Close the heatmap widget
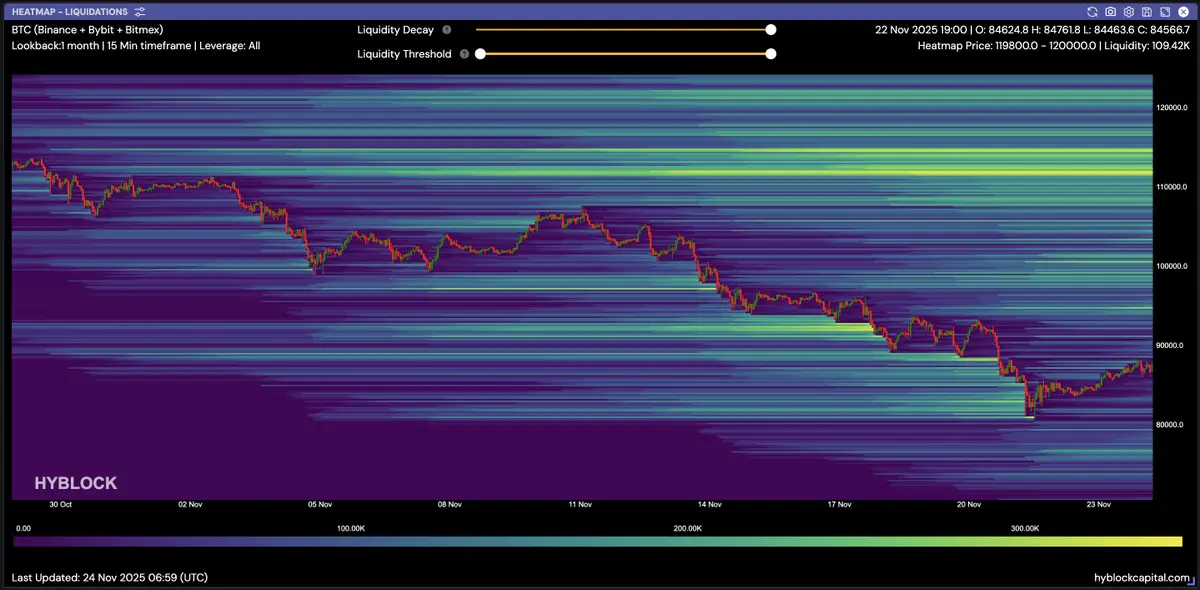The height and width of the screenshot is (590, 1200). [1182, 11]
